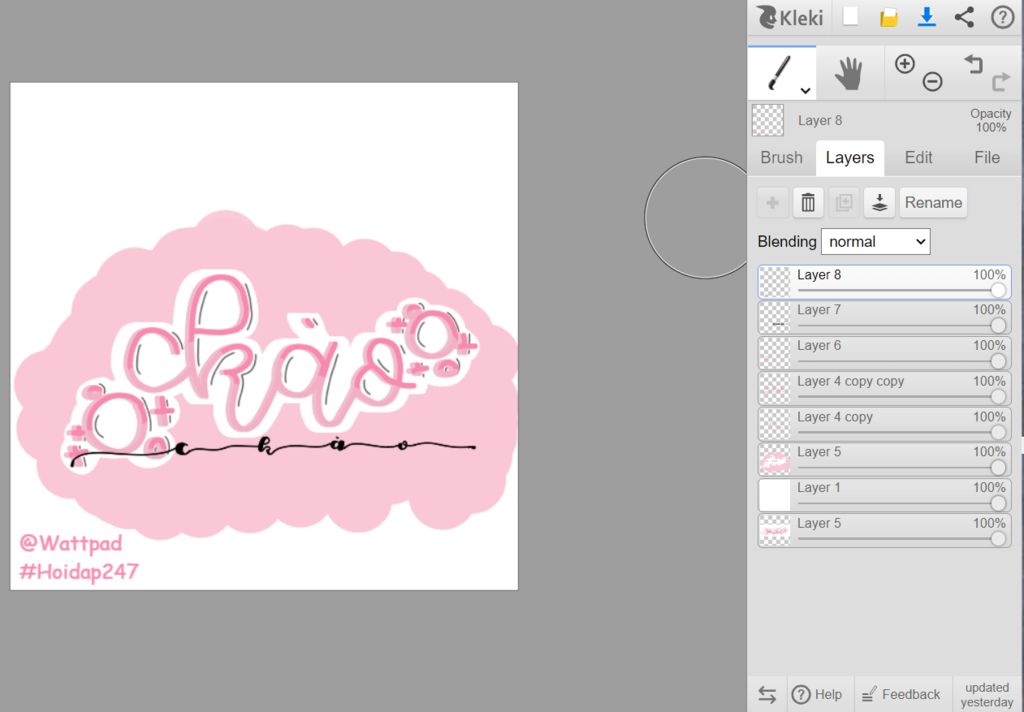Viewport: 1024px width, 712px height.
Task: Select the Brush tool
Action: click(780, 73)
